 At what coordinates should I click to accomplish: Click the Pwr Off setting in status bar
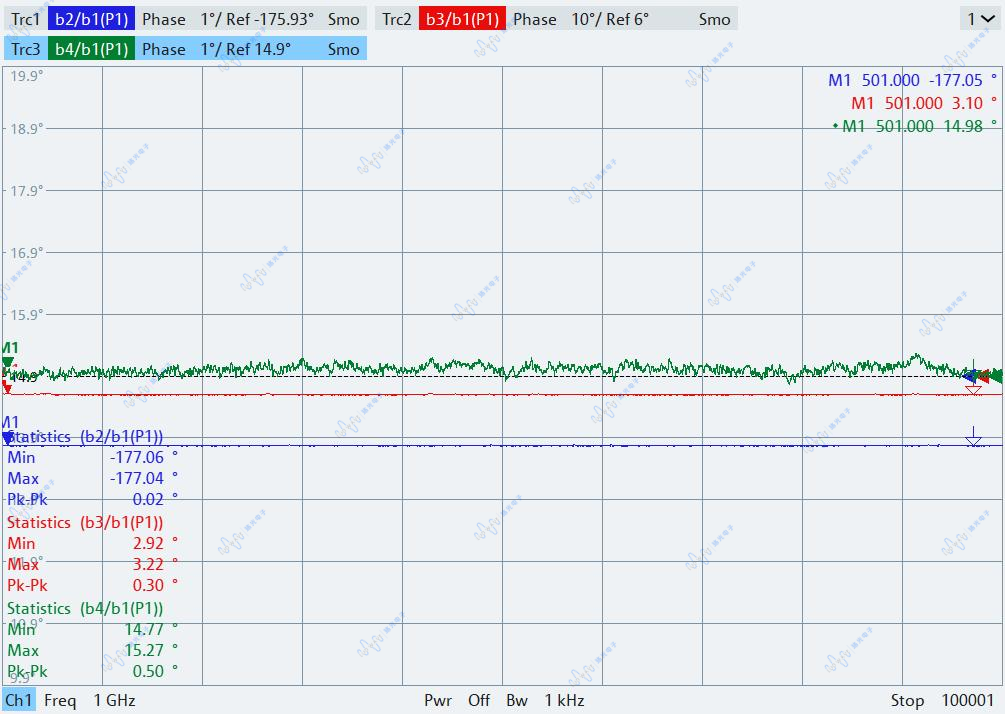(457, 700)
